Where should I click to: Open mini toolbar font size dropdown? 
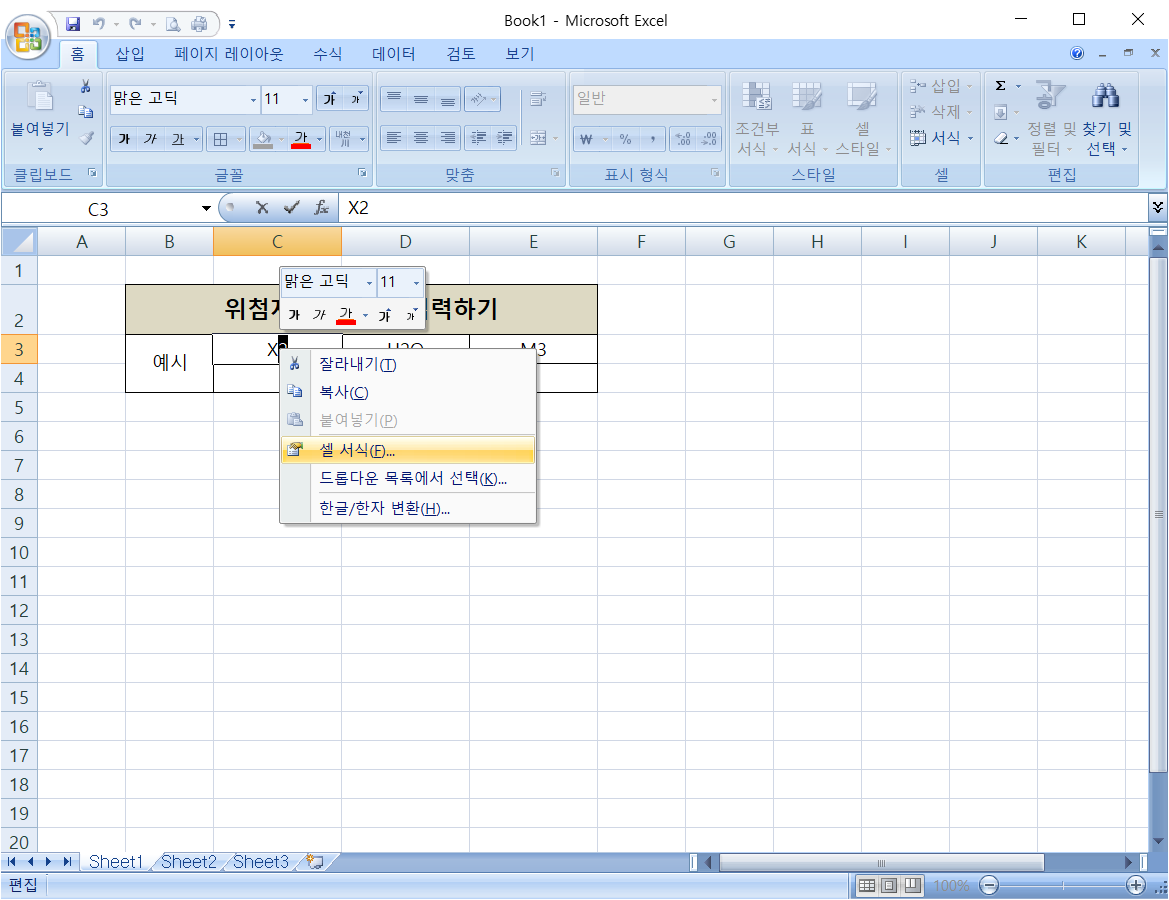pyautogui.click(x=416, y=283)
